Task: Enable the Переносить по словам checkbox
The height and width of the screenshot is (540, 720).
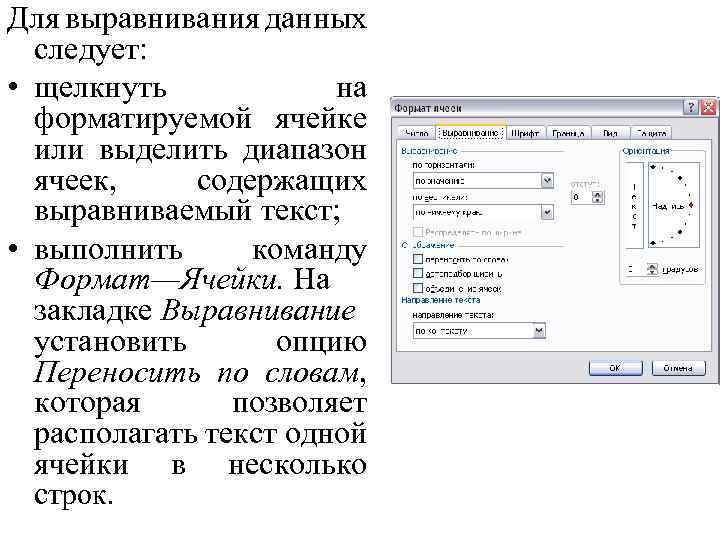Action: (418, 259)
